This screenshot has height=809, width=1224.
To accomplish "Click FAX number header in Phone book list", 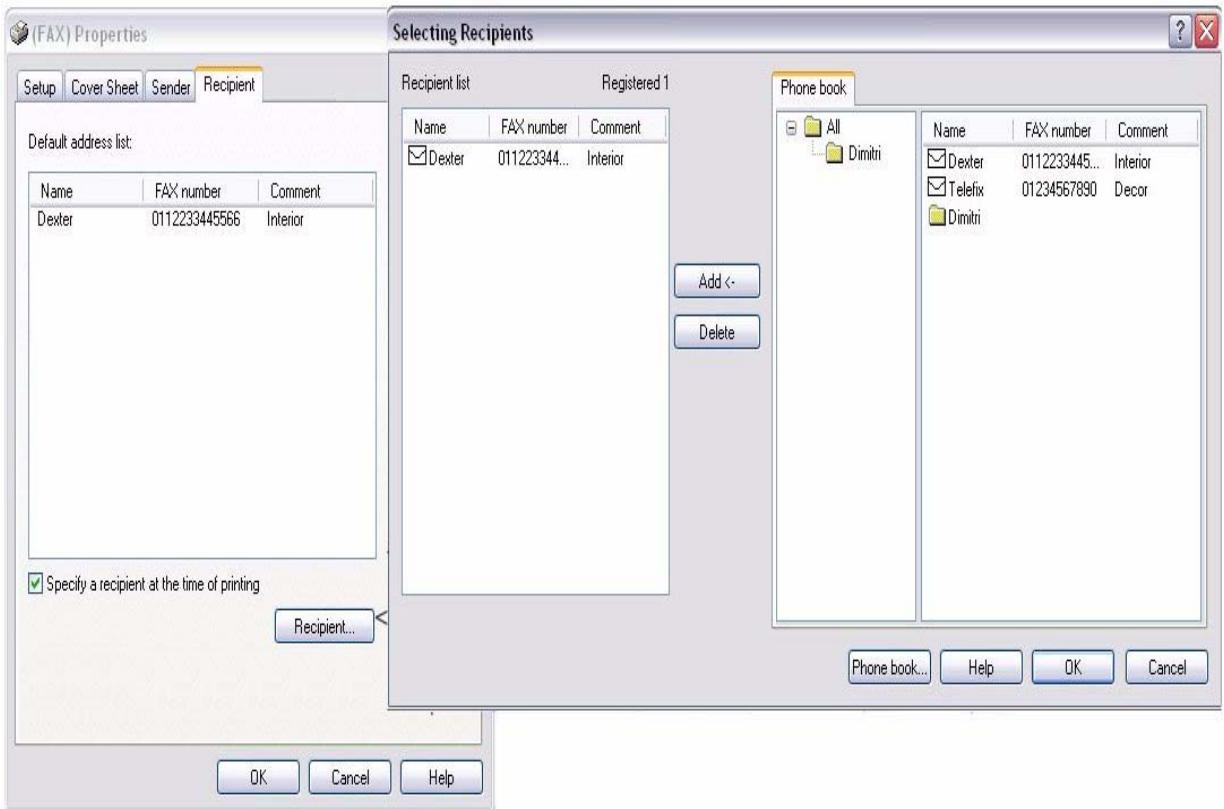I will (x=1059, y=129).
